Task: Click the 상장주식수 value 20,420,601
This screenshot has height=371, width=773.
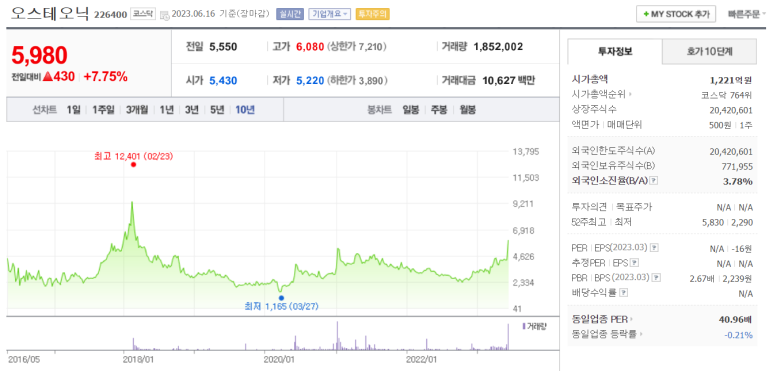Action: click(x=731, y=110)
